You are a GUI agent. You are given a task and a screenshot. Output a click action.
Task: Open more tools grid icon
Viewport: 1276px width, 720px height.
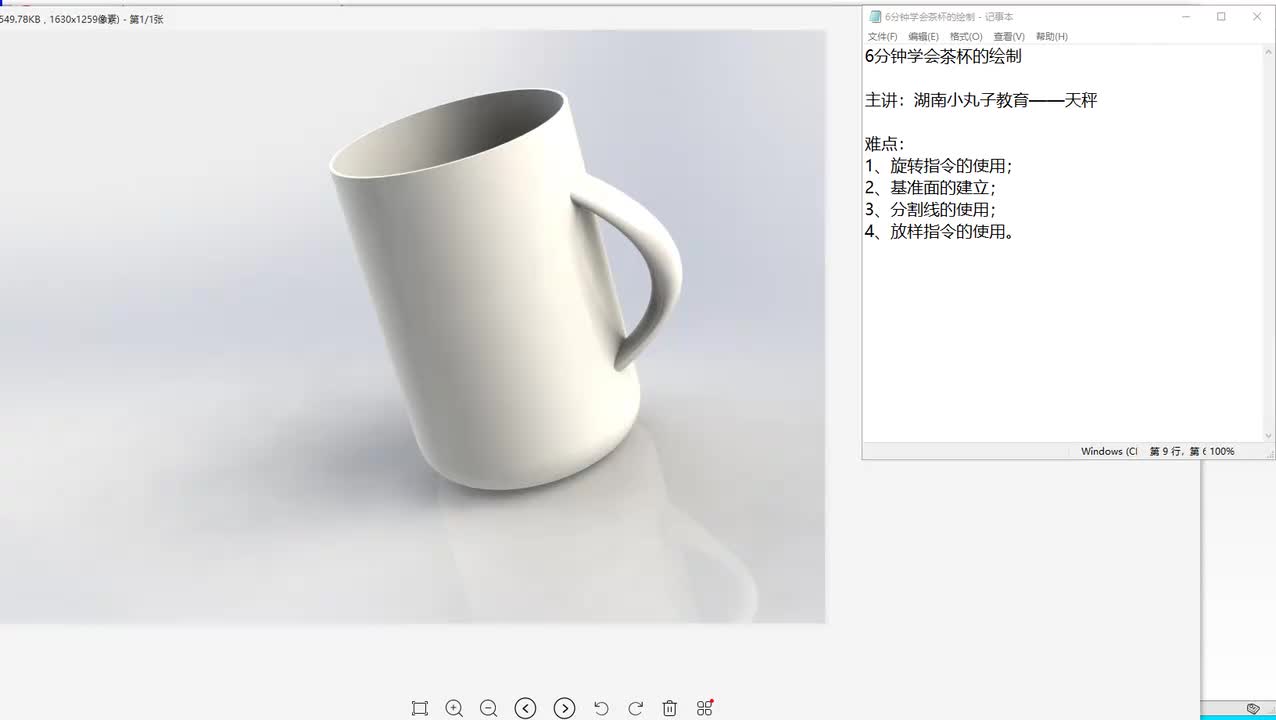(x=705, y=708)
